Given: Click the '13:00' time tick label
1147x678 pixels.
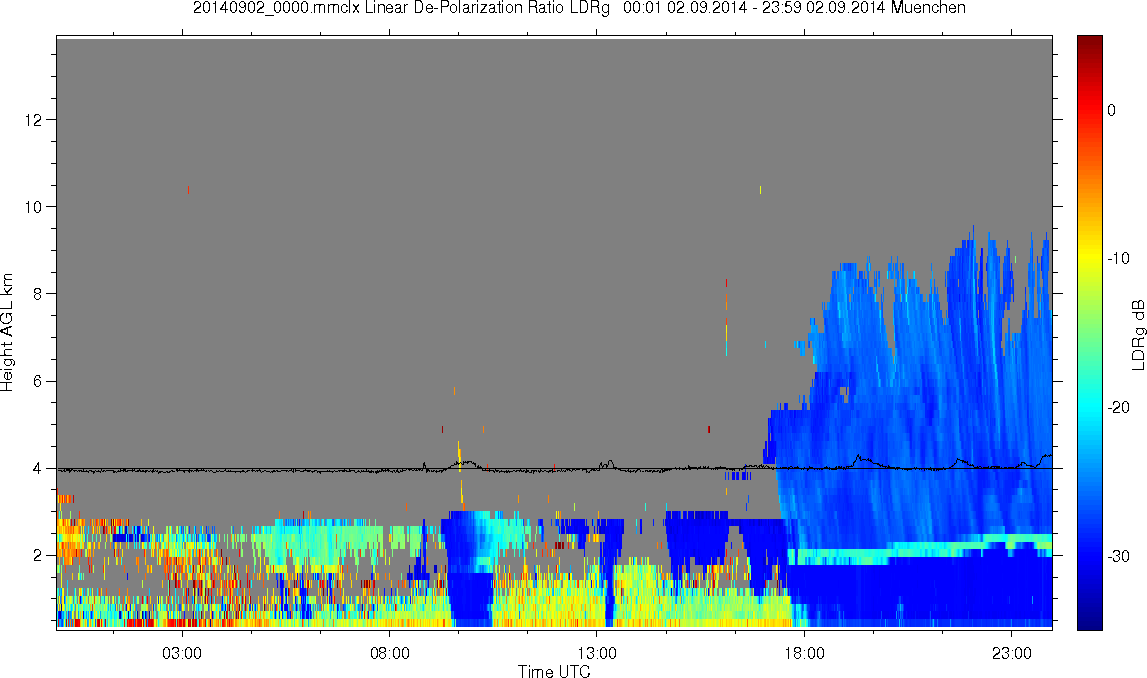Looking at the screenshot, I should pyautogui.click(x=596, y=653).
